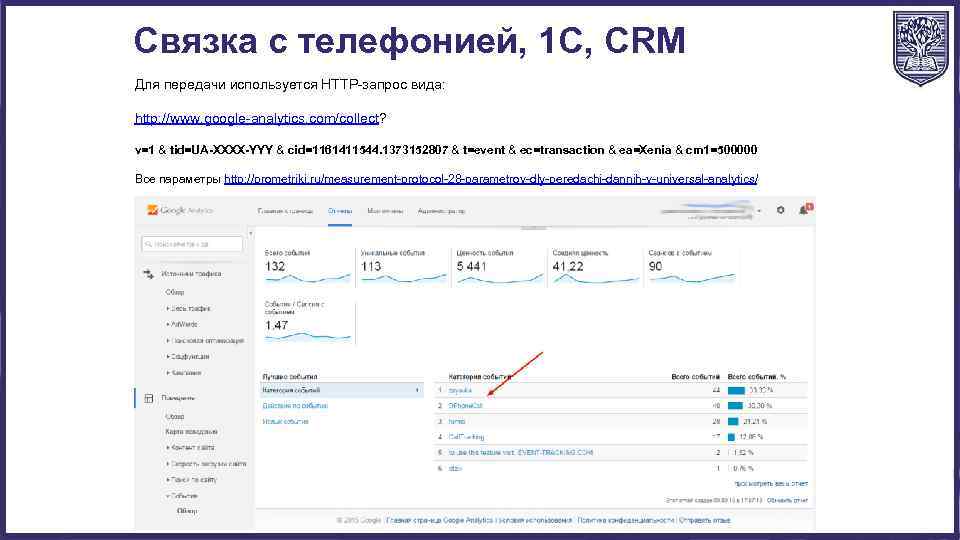Click the просмотреть весь отчет link
The image size is (960, 540).
coord(771,484)
